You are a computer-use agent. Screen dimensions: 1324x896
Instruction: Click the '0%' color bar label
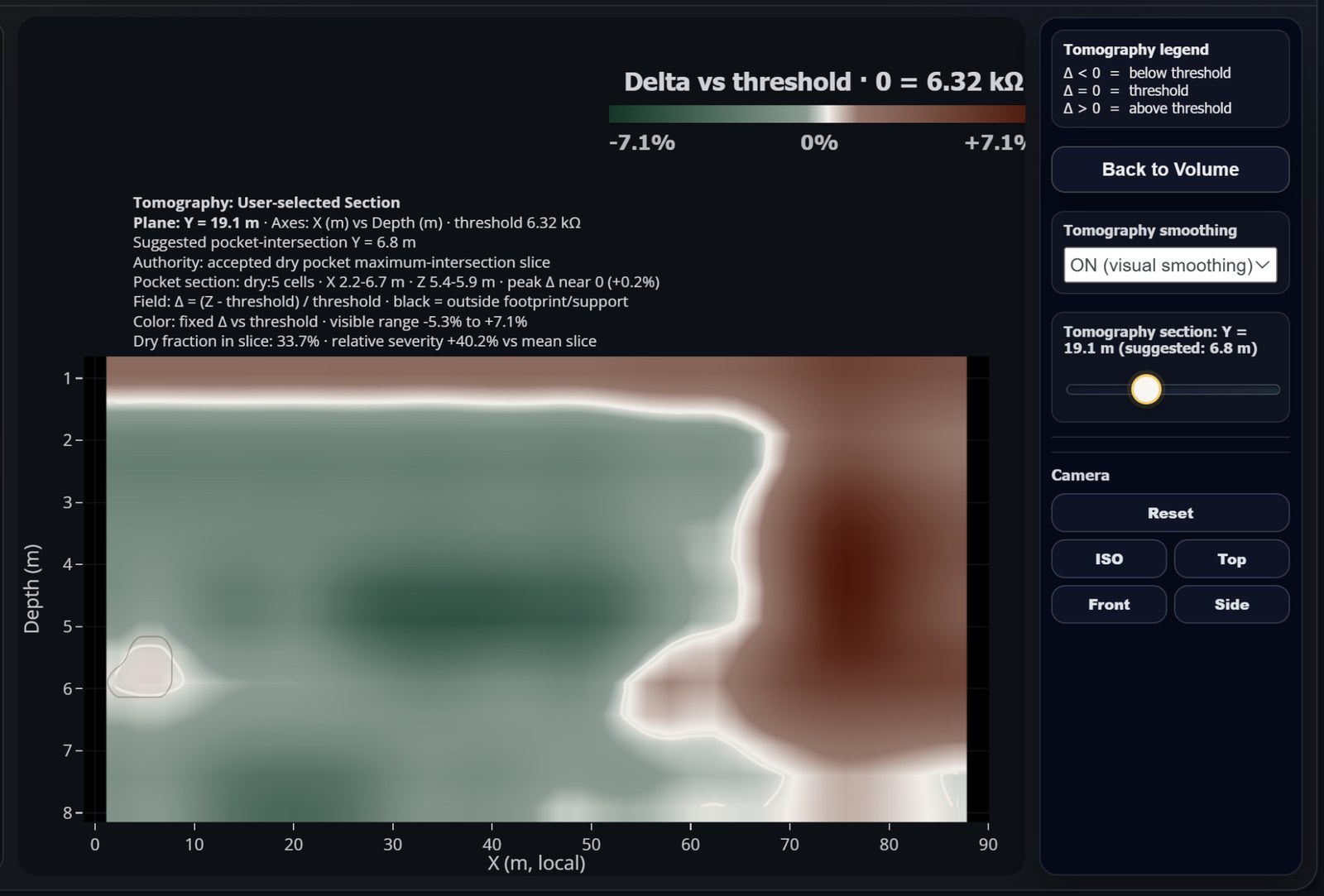click(x=819, y=142)
